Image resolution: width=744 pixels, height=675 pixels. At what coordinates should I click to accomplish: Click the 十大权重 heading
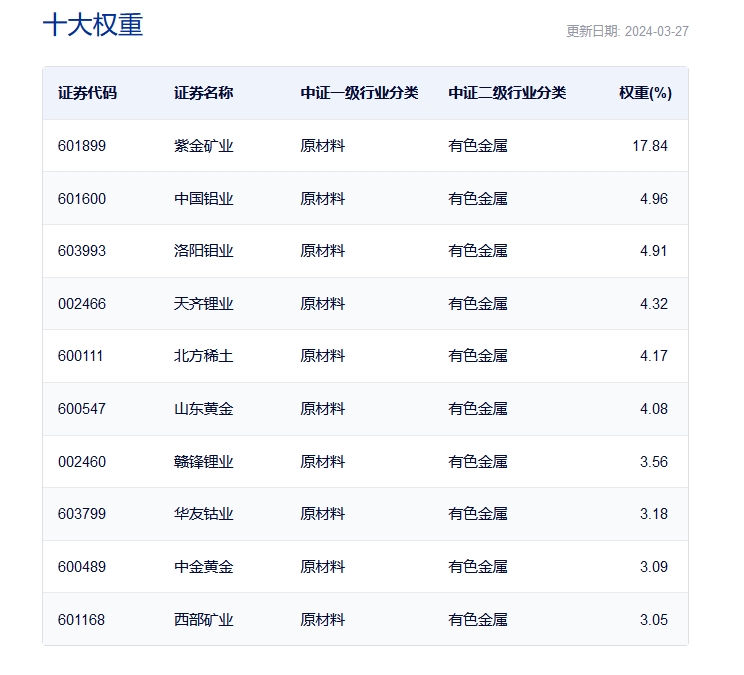click(x=93, y=25)
